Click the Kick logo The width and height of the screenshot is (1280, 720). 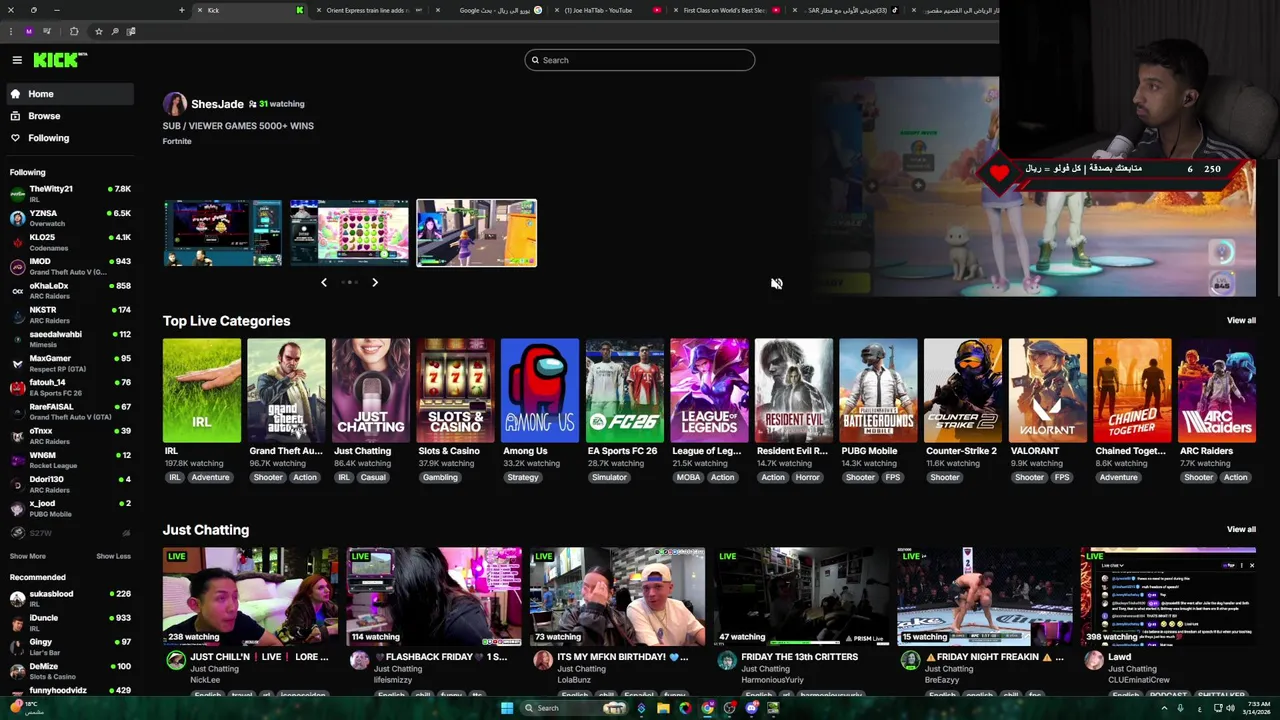coord(60,60)
